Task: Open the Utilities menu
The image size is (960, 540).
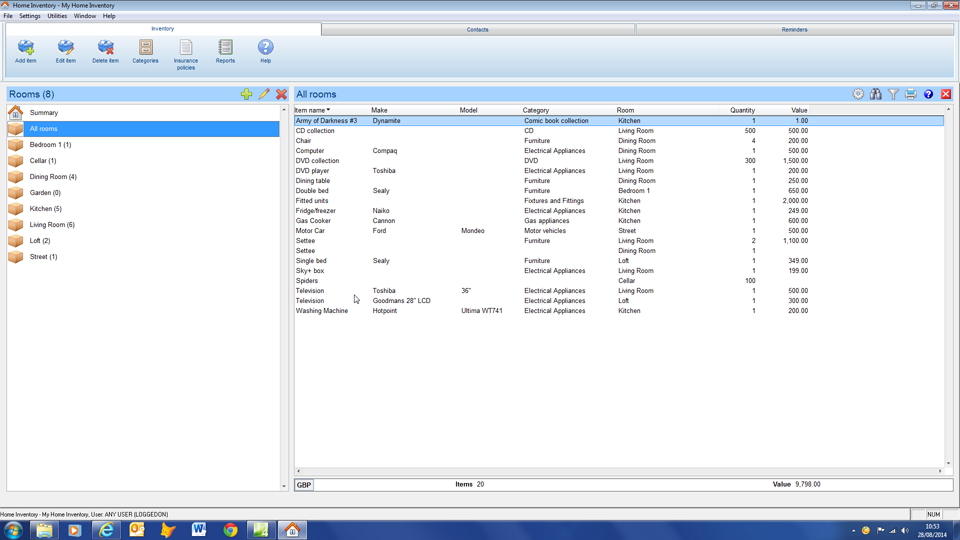Action: click(57, 16)
